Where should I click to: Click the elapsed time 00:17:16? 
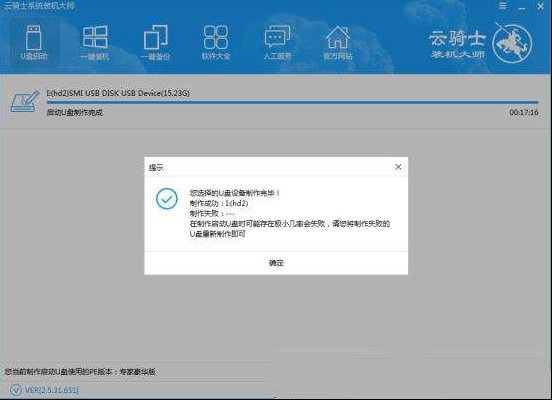point(524,112)
